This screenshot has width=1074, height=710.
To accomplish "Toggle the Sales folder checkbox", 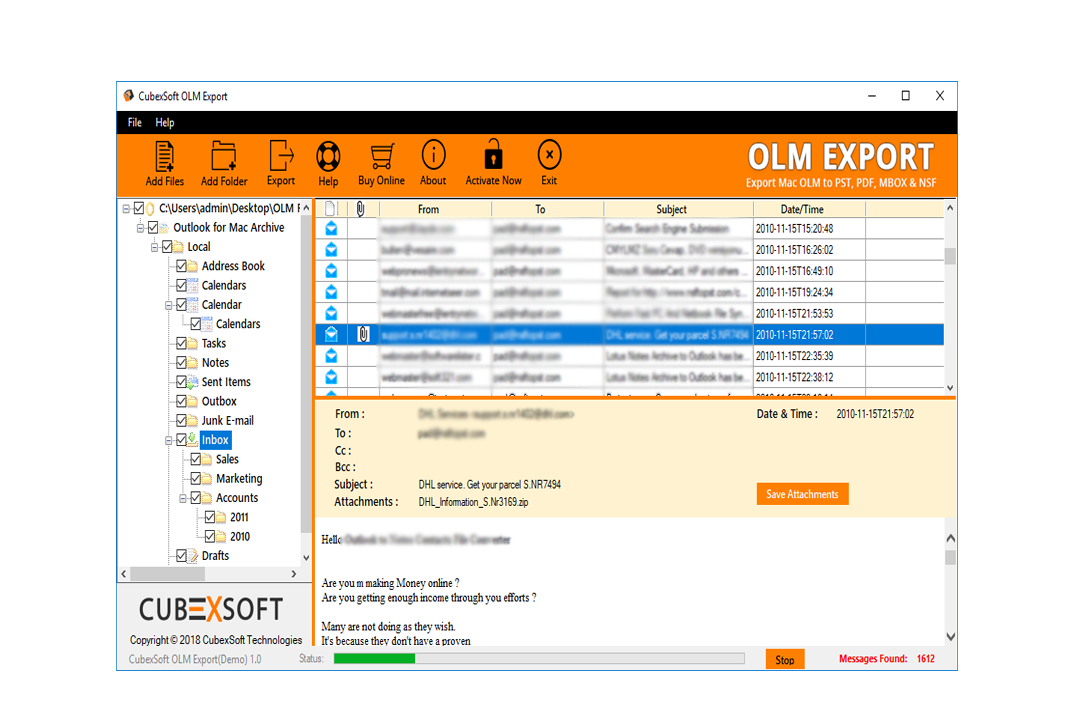I will (196, 459).
